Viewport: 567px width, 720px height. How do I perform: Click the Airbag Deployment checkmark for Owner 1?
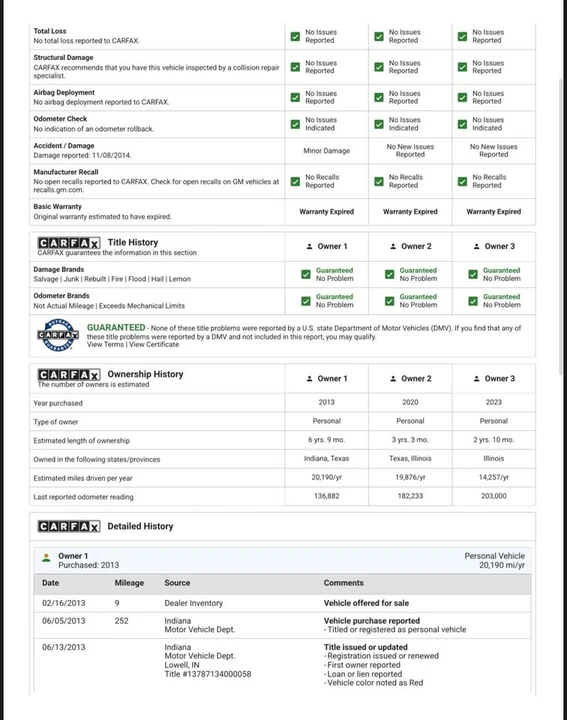[295, 97]
